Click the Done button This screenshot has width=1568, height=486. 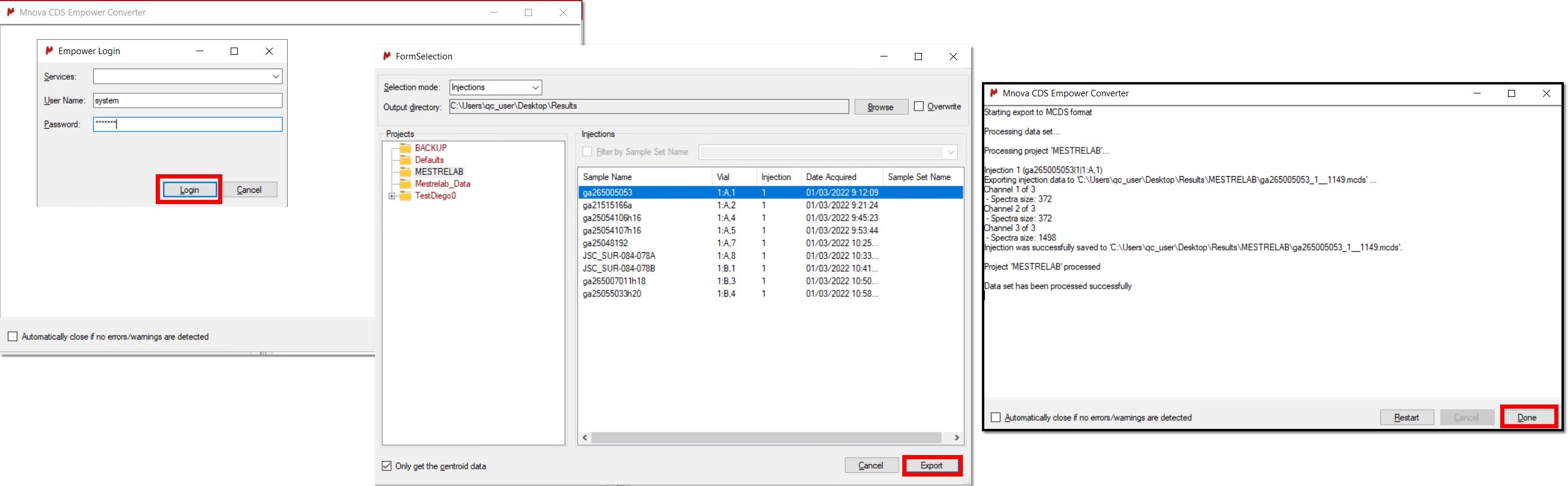pos(1527,417)
